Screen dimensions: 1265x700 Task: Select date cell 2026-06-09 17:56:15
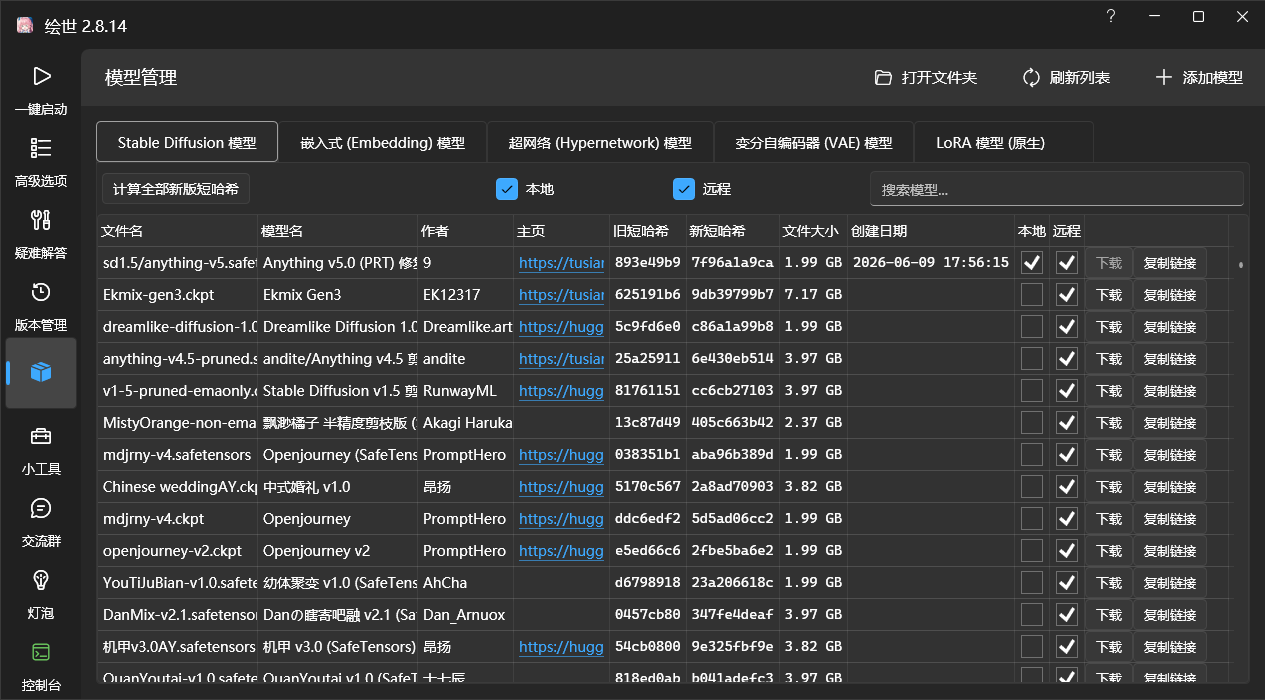click(x=930, y=263)
